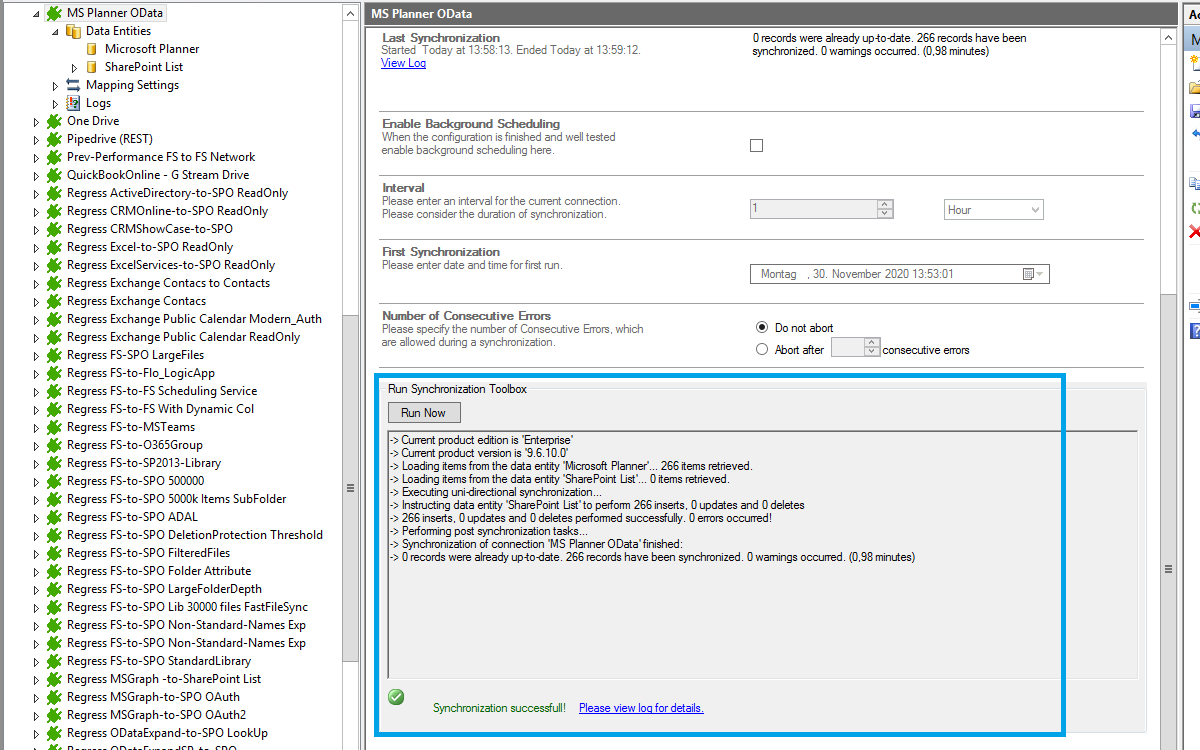The image size is (1200, 750).
Task: Click the blue help question mark icon
Action: (1194, 330)
